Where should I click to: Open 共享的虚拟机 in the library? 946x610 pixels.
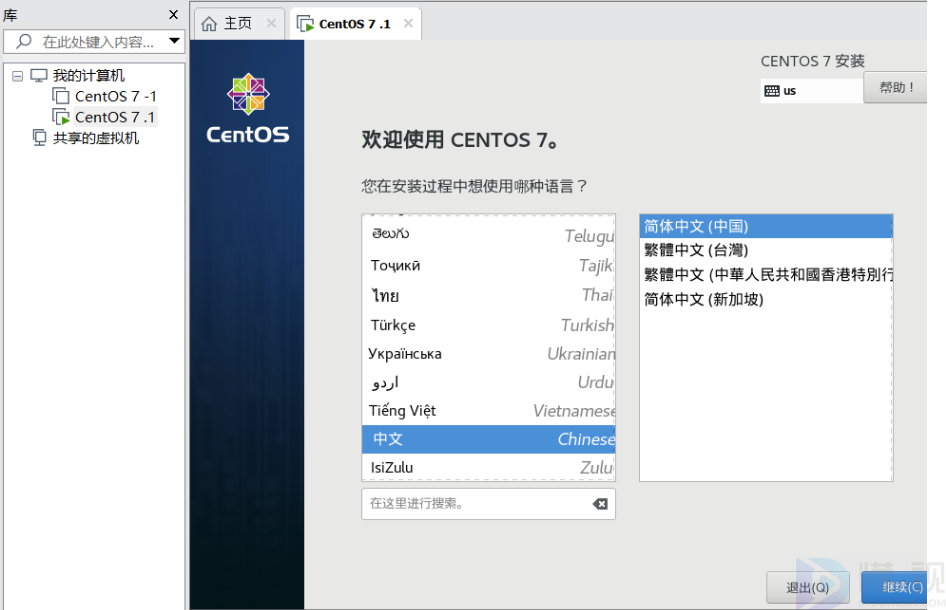95,138
